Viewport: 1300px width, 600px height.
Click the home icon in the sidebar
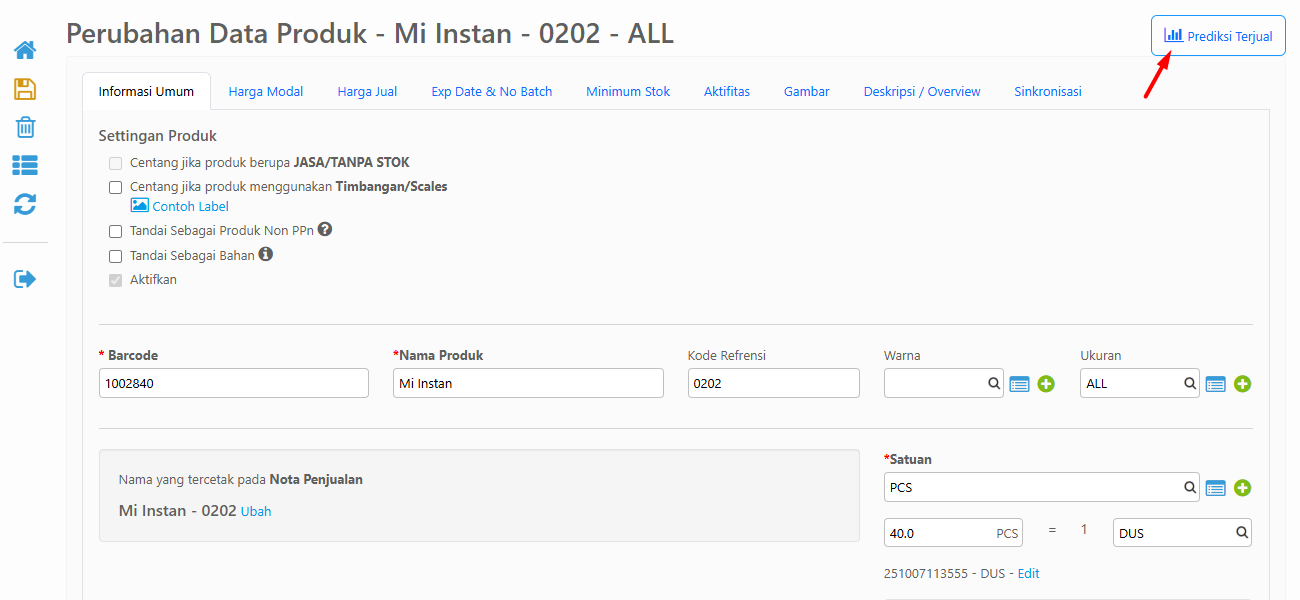tap(25, 50)
